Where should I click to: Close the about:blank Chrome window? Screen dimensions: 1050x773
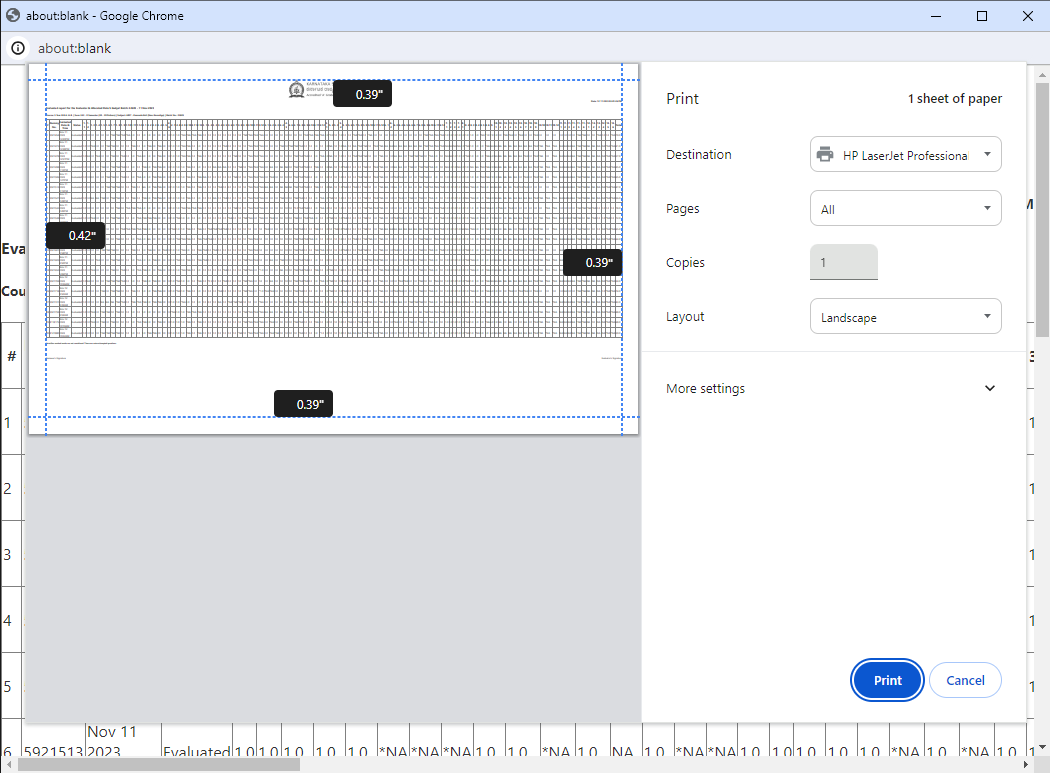1027,16
